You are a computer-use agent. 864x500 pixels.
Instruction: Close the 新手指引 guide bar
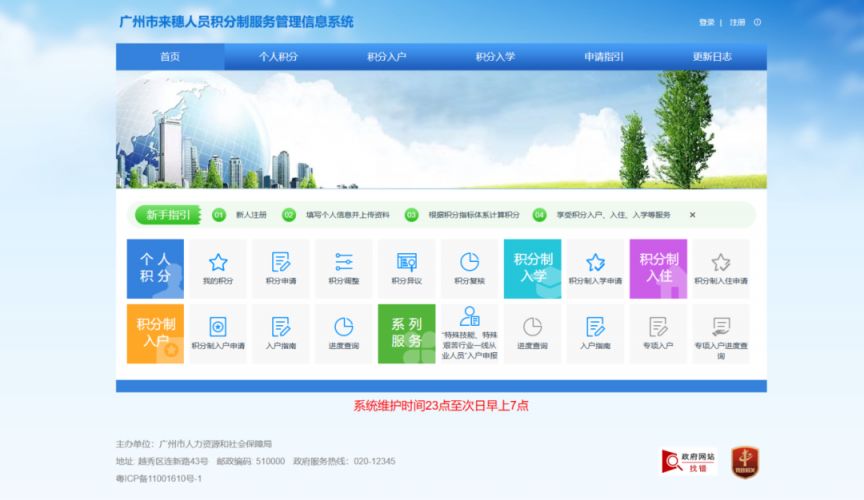[x=692, y=215]
